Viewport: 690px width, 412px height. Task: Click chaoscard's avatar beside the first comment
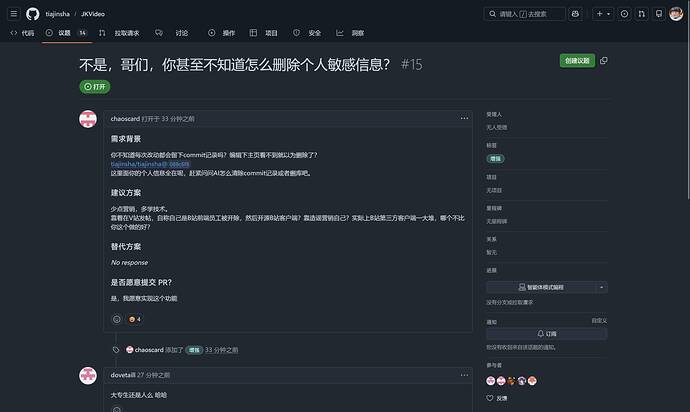(x=88, y=119)
